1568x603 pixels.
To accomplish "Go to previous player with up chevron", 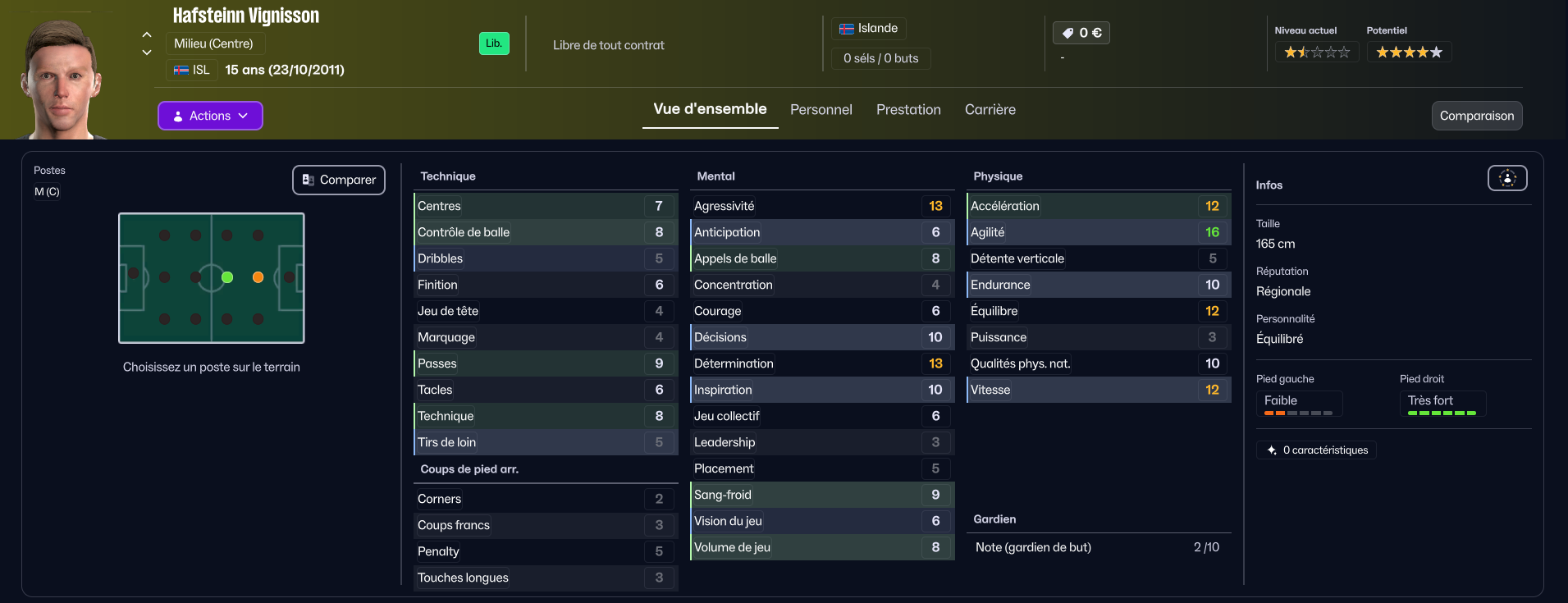I will [147, 34].
